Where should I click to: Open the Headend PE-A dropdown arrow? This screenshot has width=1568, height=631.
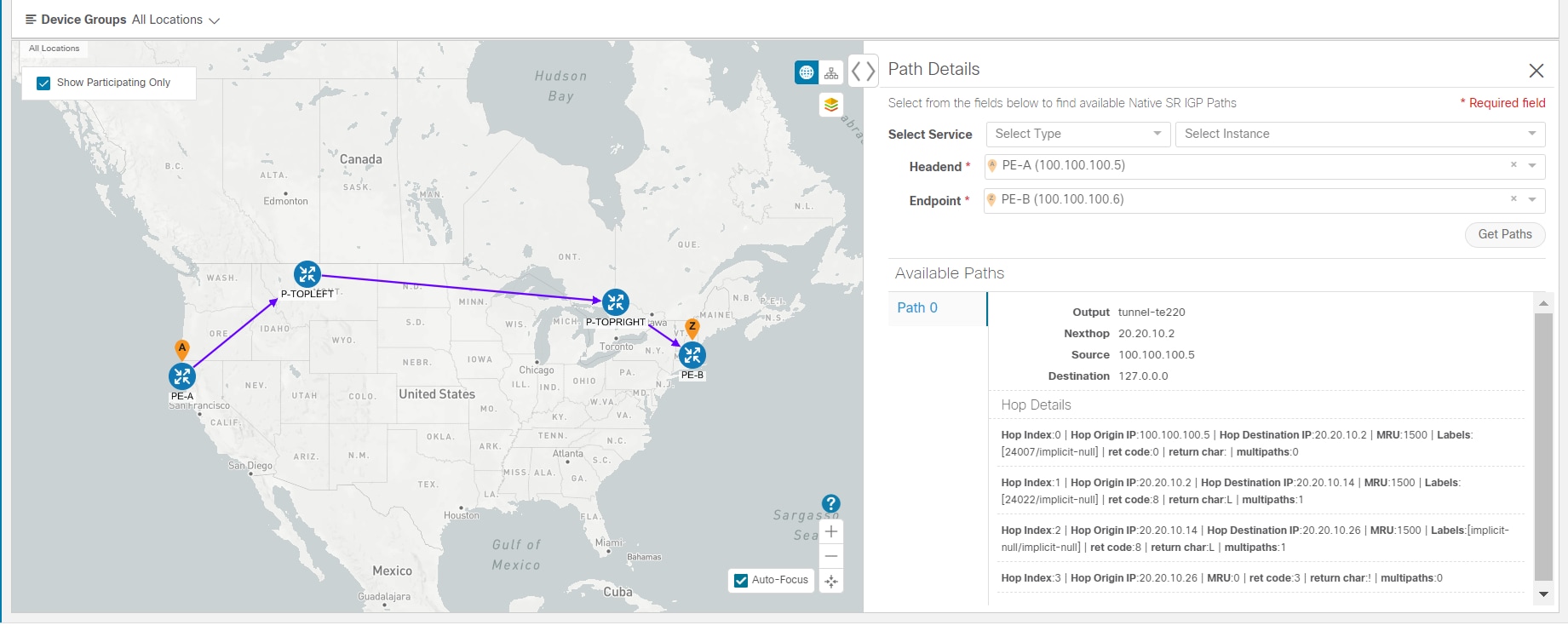1532,166
